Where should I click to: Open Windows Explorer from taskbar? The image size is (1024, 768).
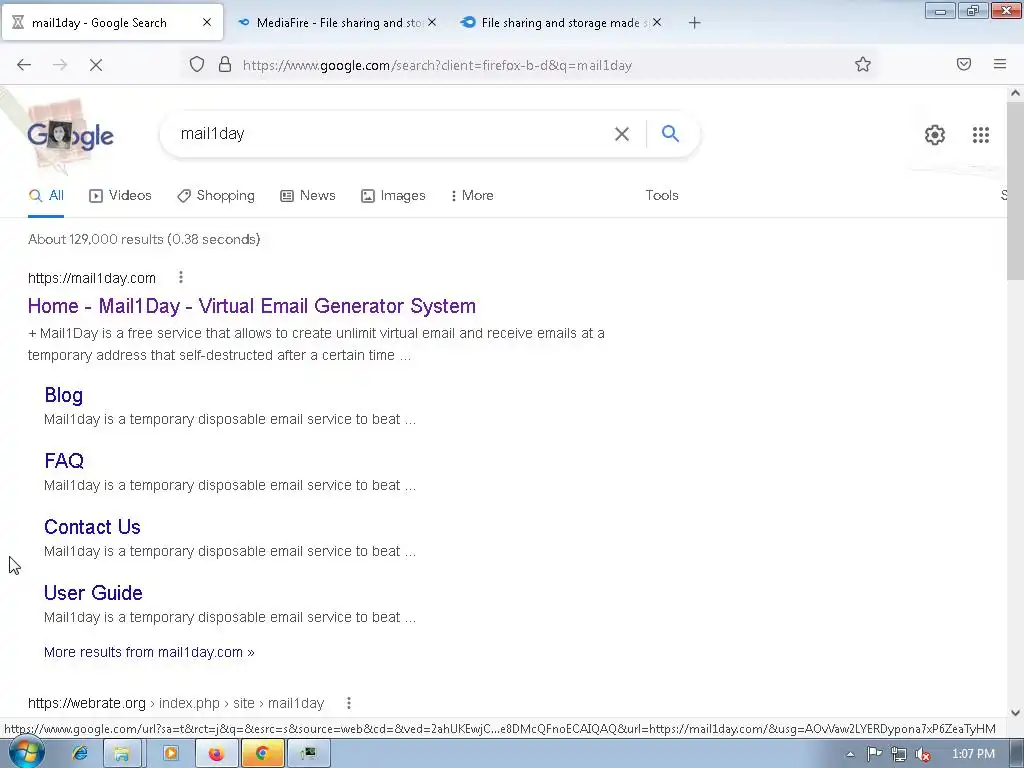pyautogui.click(x=121, y=754)
